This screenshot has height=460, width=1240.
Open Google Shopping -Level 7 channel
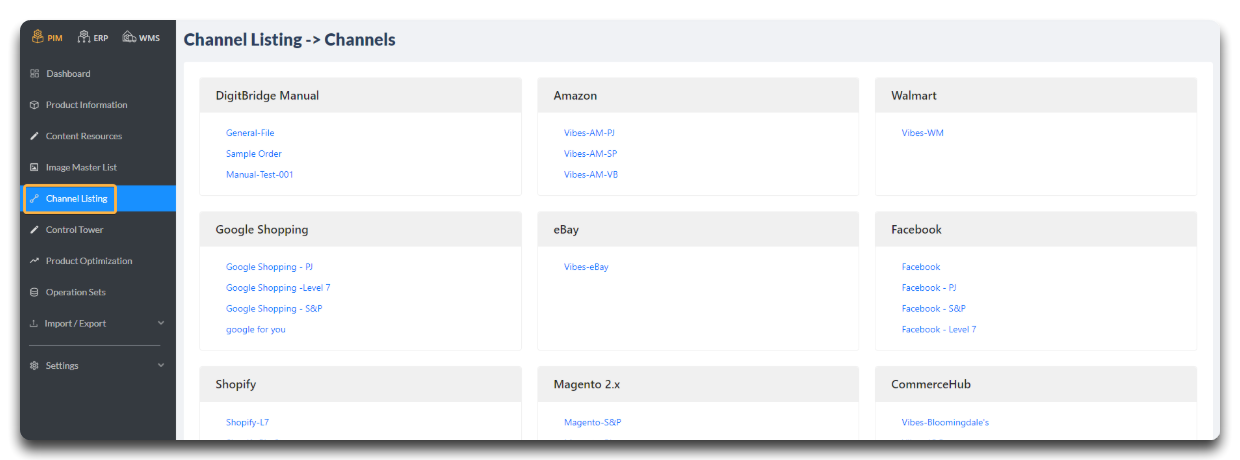coord(278,288)
